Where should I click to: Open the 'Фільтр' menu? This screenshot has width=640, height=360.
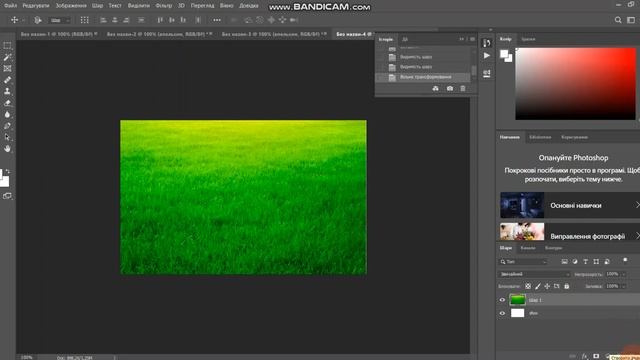coord(164,6)
